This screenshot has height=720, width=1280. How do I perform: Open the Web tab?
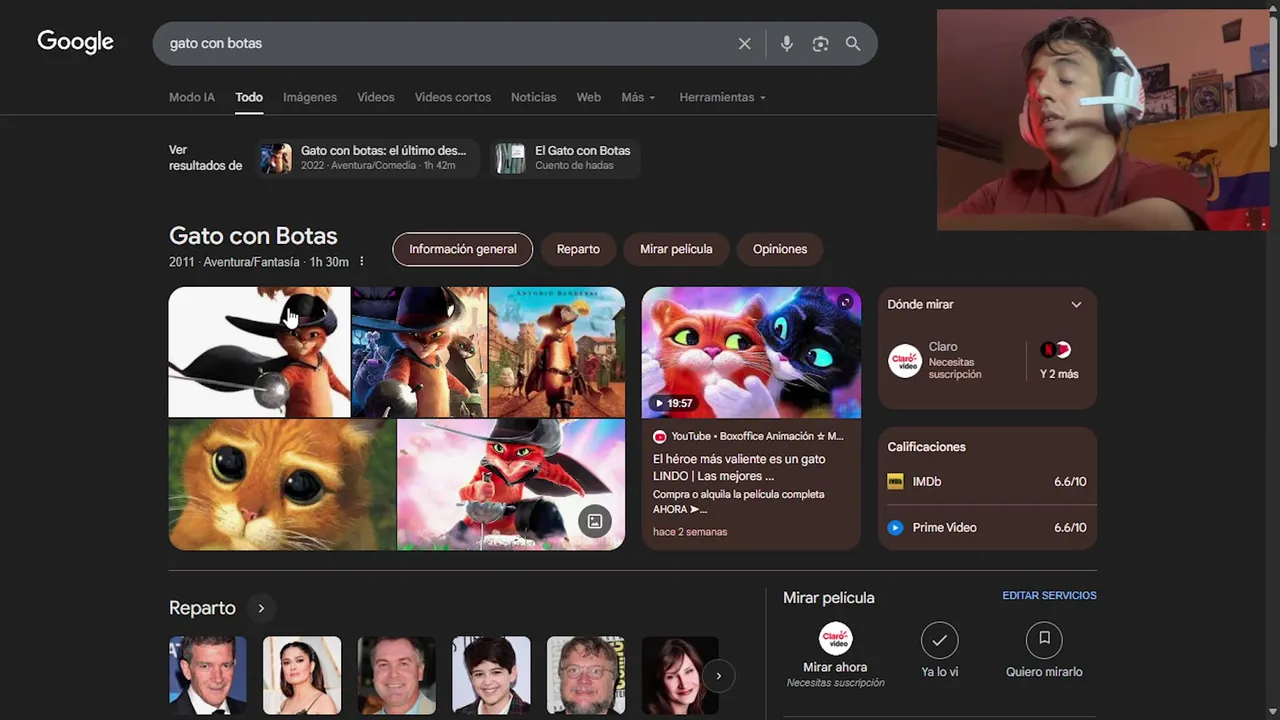click(x=588, y=97)
